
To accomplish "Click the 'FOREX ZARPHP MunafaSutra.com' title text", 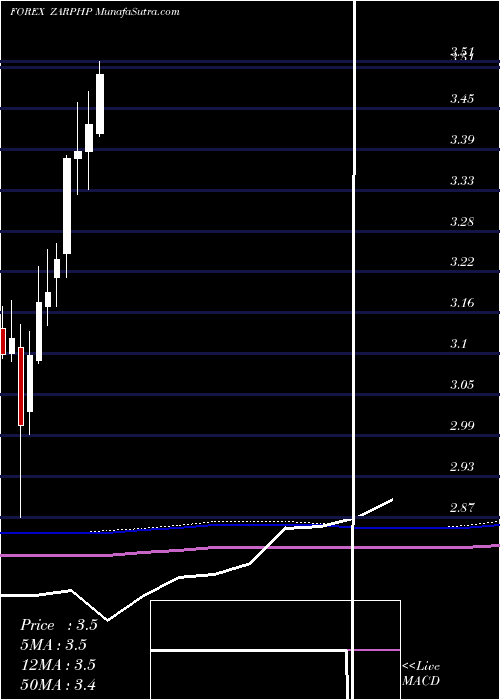I will pyautogui.click(x=95, y=12).
